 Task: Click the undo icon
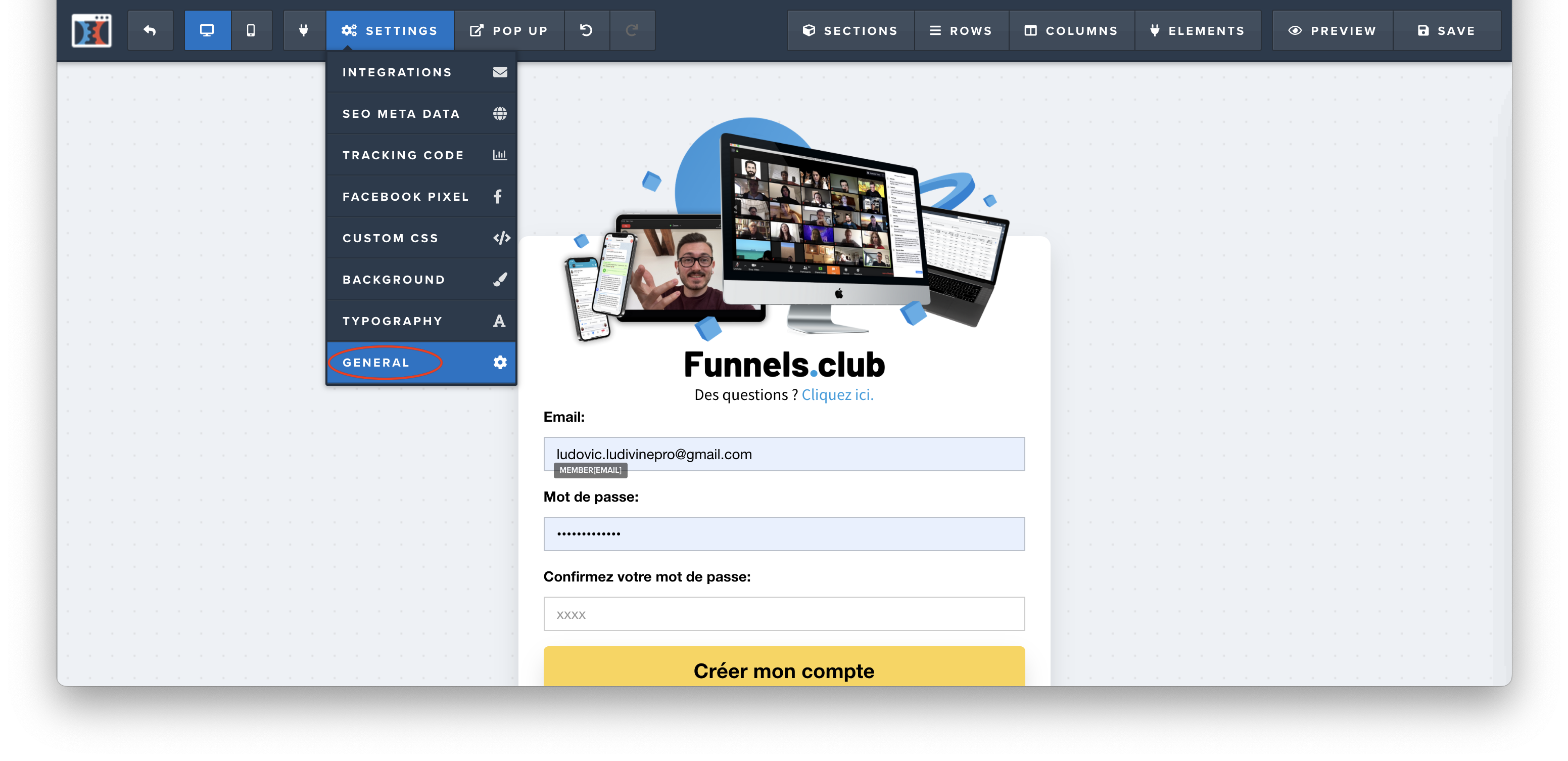point(586,30)
